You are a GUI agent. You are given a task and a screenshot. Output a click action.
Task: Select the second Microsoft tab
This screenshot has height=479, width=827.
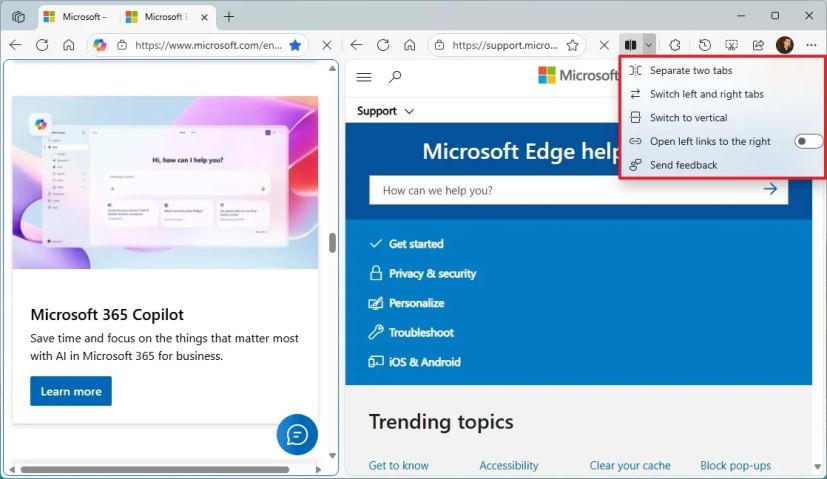pos(158,17)
